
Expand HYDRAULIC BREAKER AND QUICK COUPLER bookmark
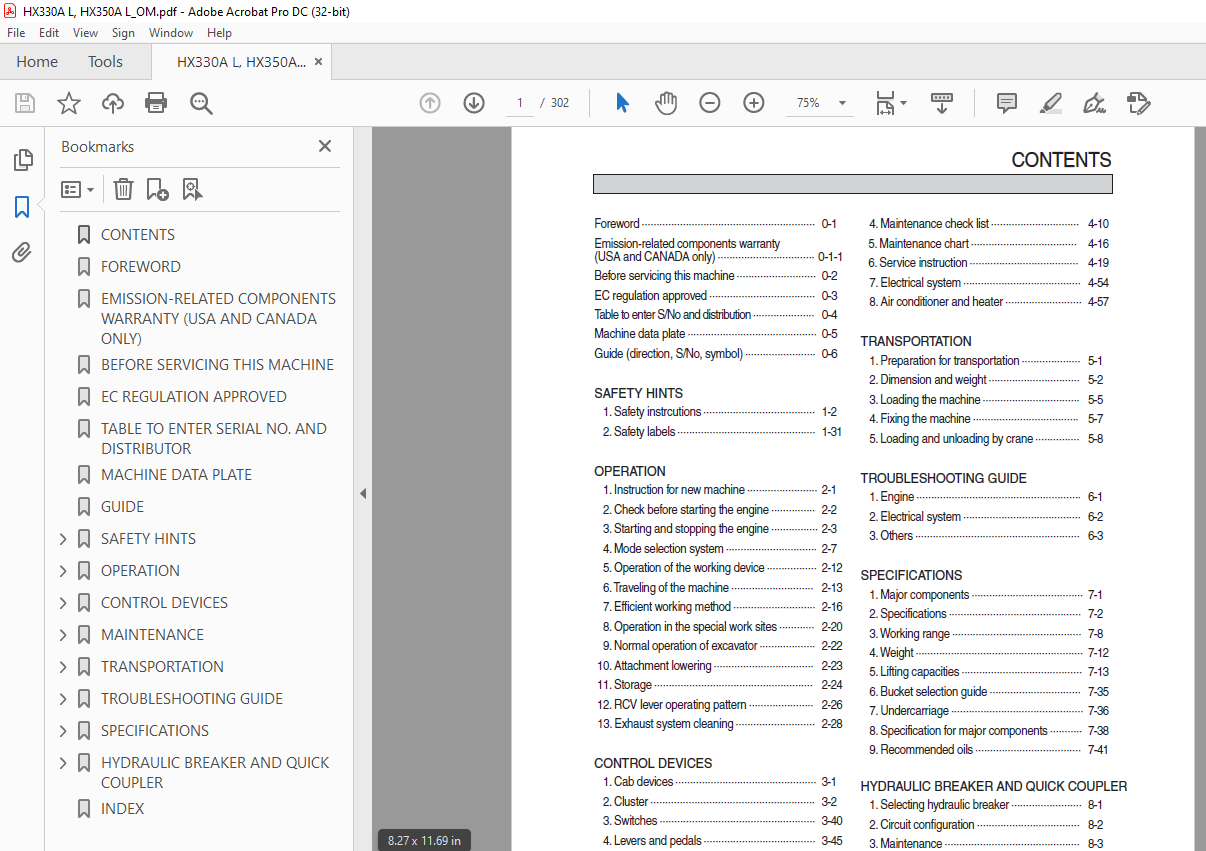[x=63, y=763]
